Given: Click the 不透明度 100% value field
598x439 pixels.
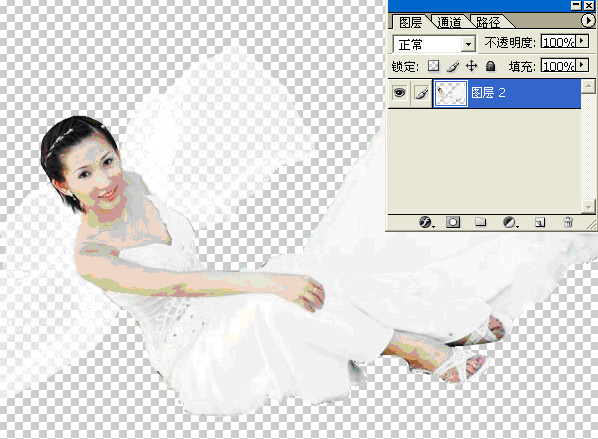Looking at the screenshot, I should coord(559,42).
